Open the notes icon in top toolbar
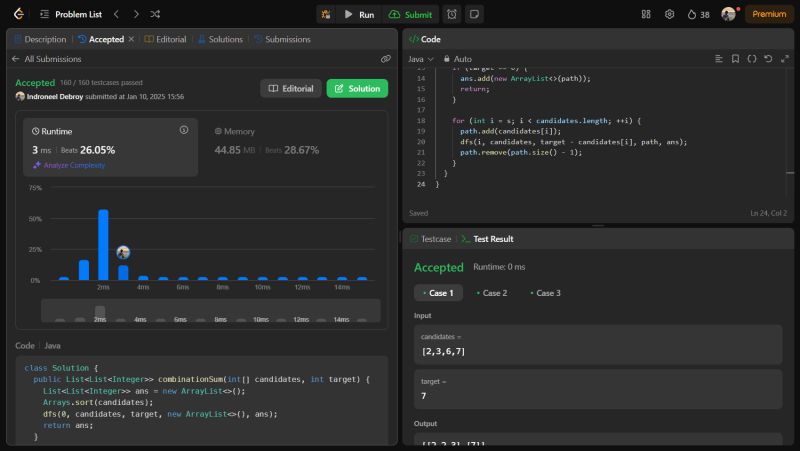Screen dimensions: 800x451 pos(474,14)
